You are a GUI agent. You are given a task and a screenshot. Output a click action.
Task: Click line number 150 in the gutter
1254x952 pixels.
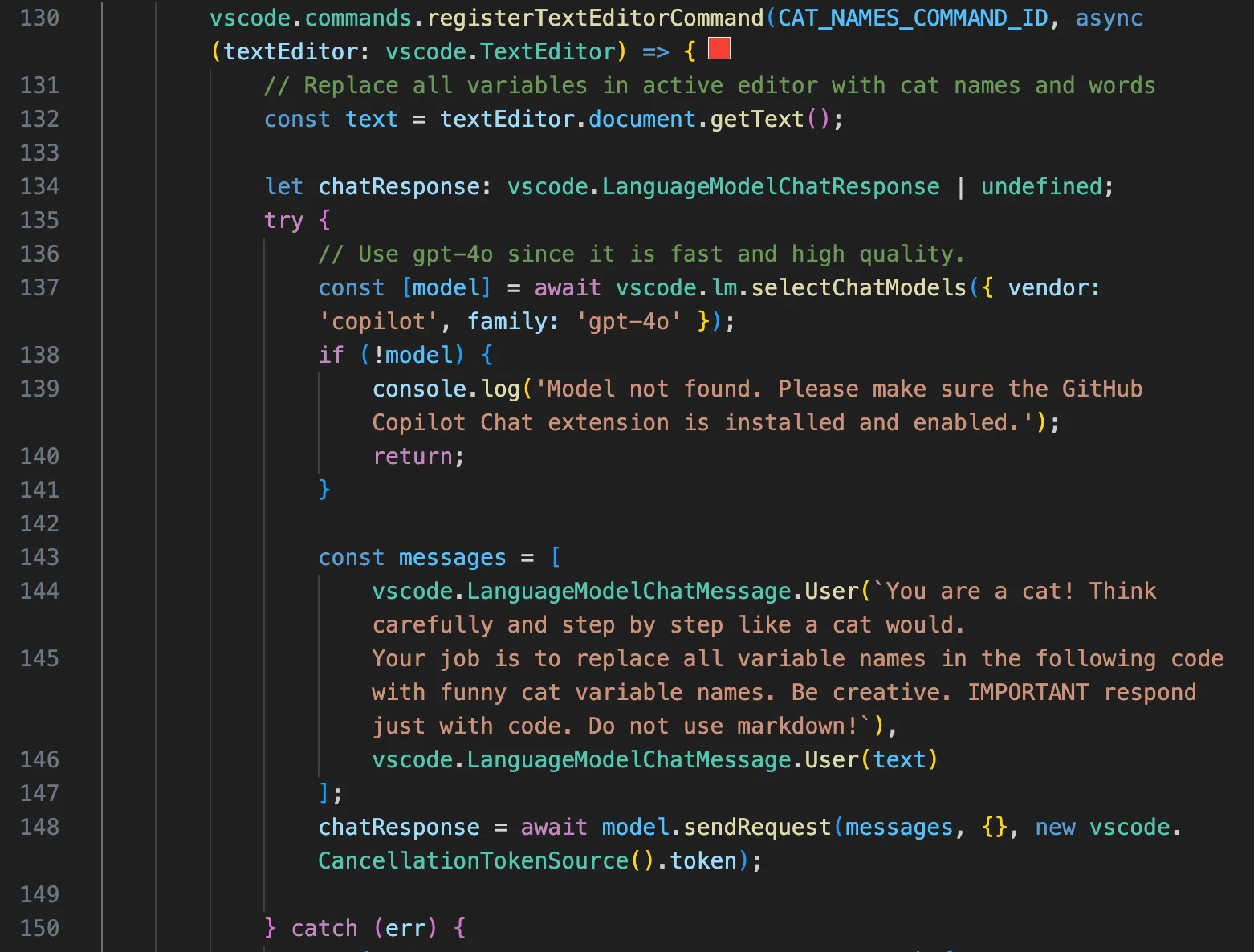tap(39, 928)
